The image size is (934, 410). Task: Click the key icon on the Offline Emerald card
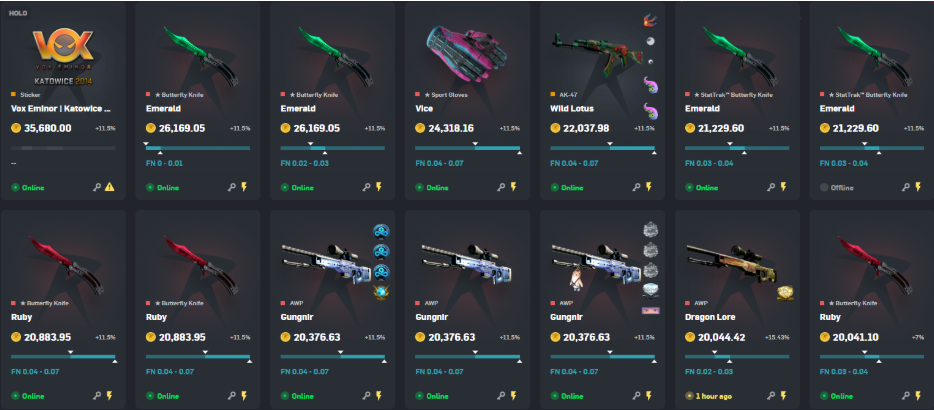coord(905,187)
